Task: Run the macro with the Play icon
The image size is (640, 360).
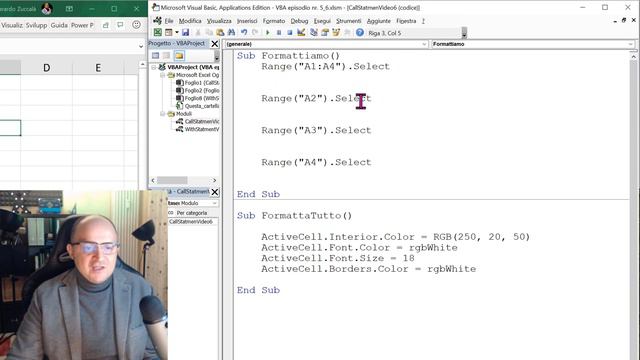Action: coord(268,33)
